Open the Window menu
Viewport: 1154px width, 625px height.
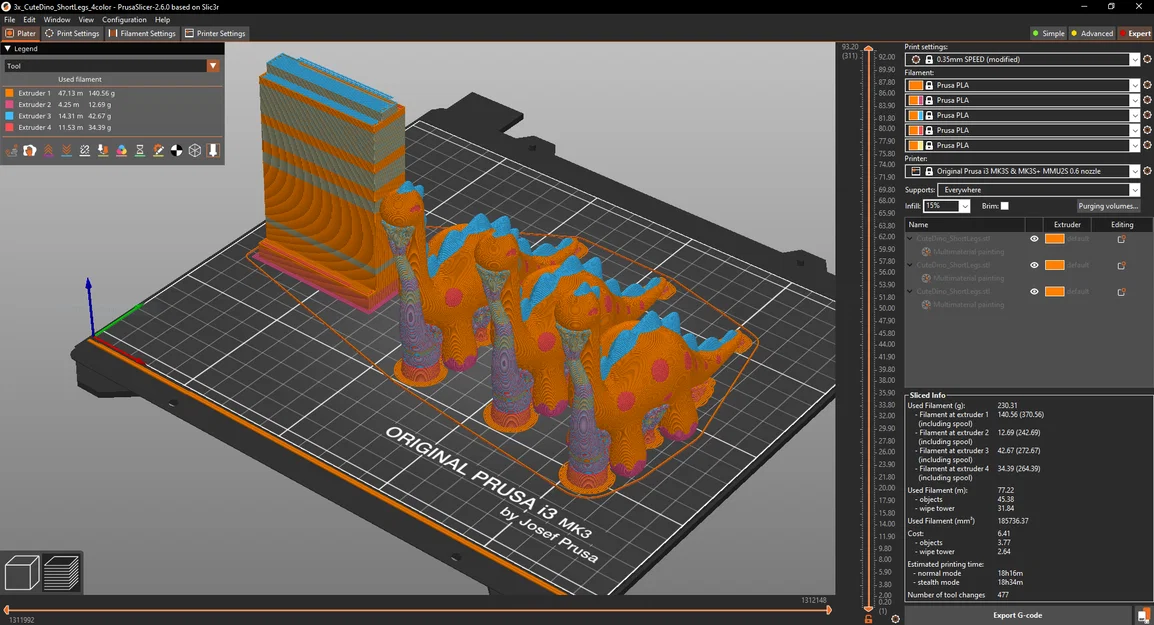(57, 20)
